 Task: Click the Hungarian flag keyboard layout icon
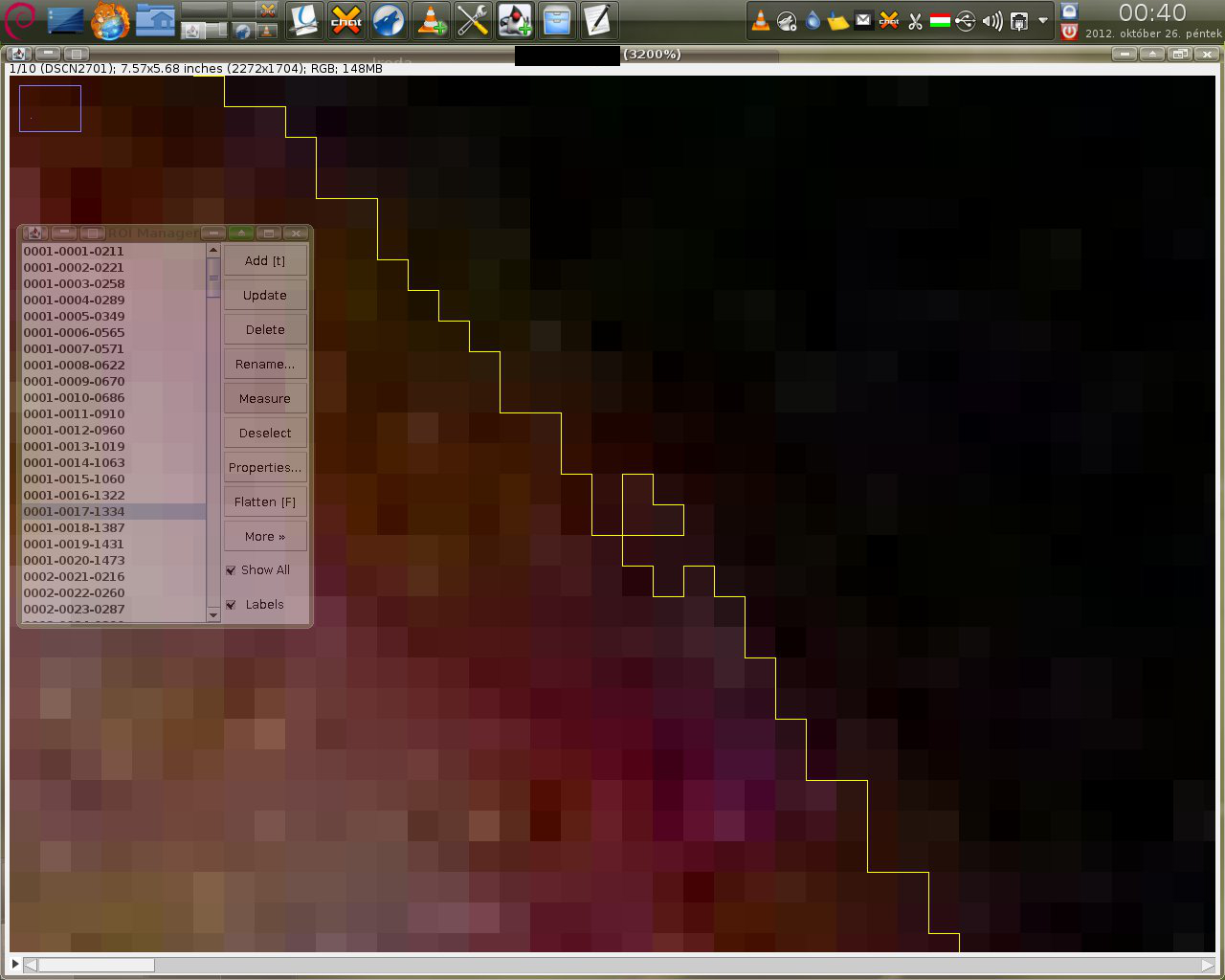[940, 21]
